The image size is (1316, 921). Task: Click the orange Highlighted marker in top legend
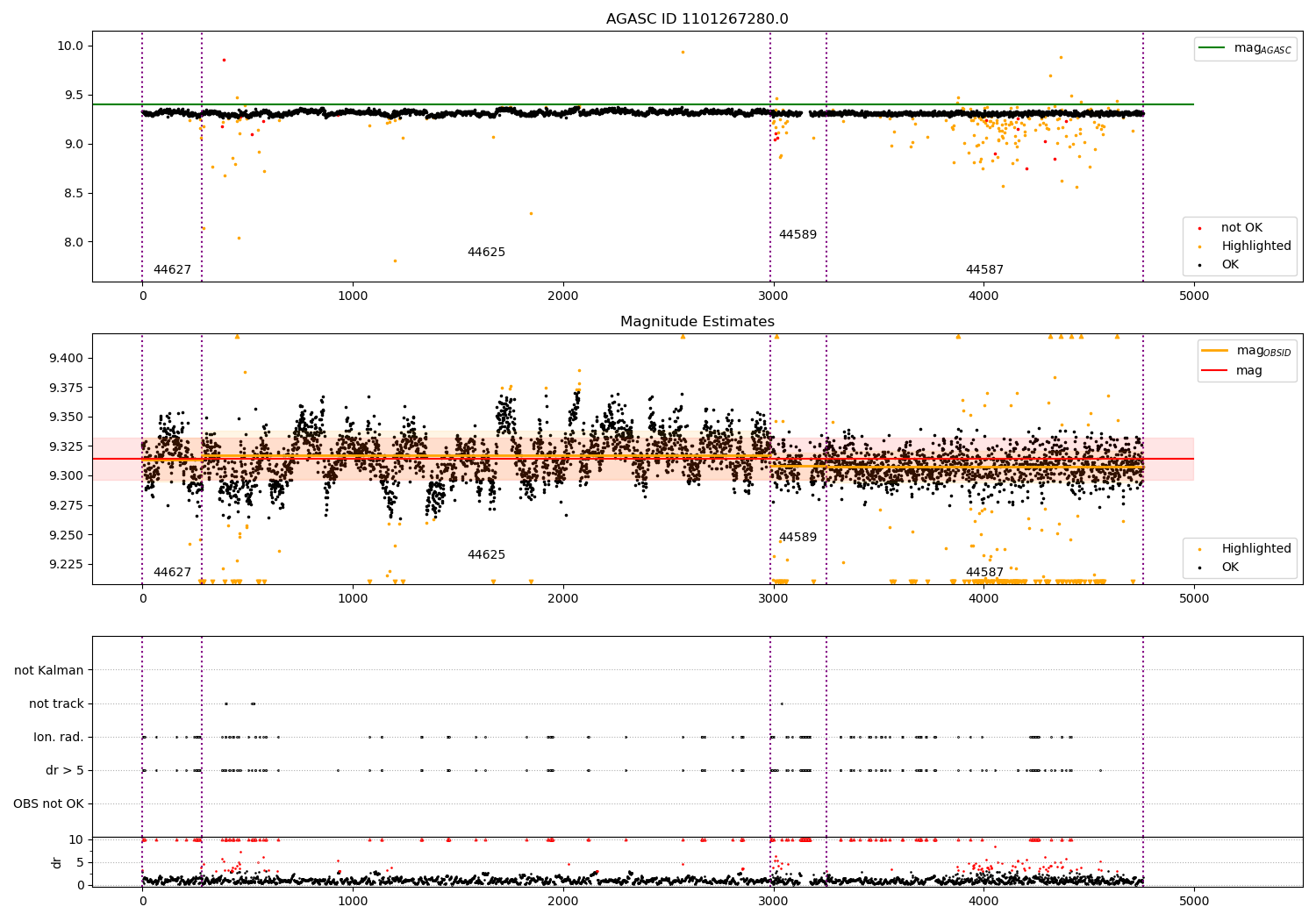tap(1198, 246)
